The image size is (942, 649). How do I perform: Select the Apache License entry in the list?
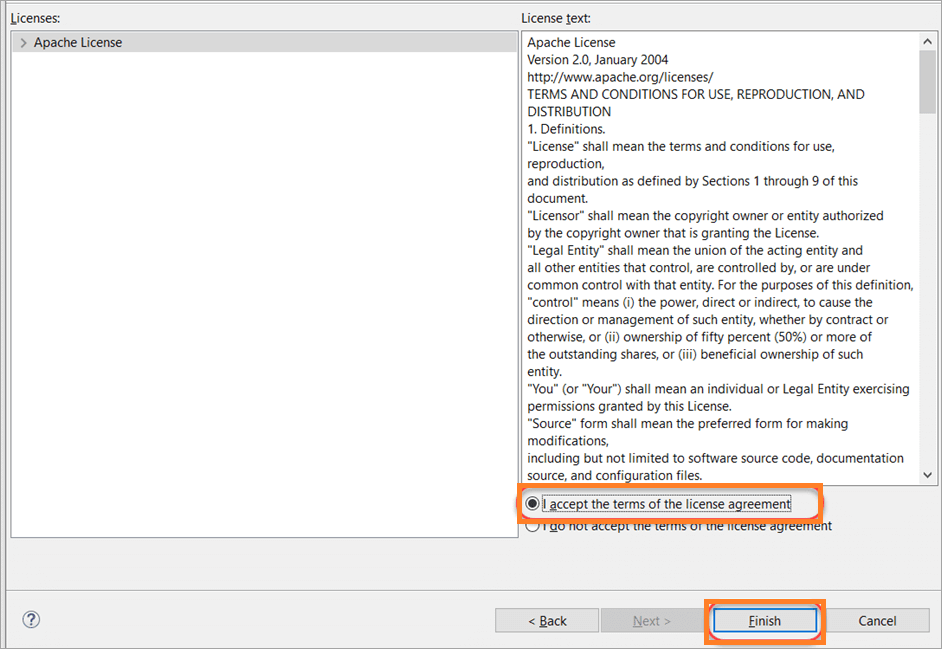coord(80,41)
